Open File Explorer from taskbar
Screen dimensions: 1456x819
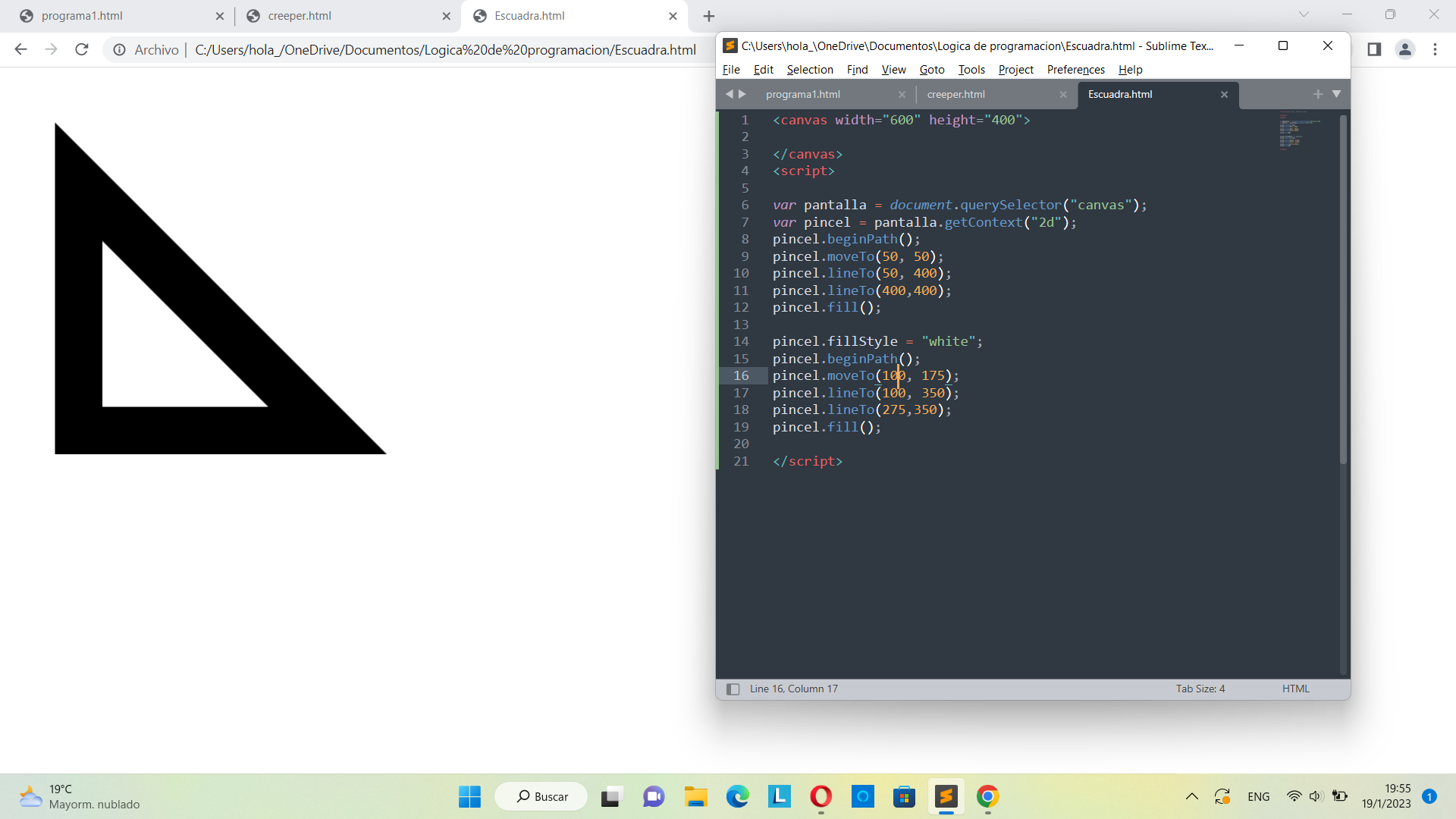click(x=695, y=796)
